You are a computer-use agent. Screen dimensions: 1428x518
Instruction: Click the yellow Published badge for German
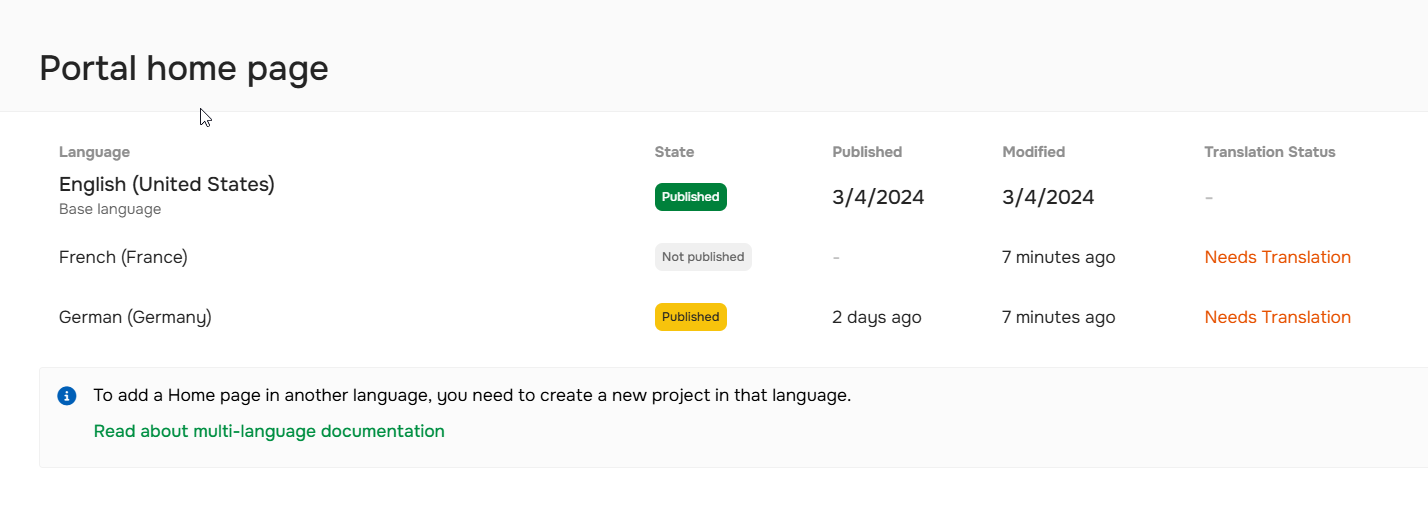coord(691,317)
